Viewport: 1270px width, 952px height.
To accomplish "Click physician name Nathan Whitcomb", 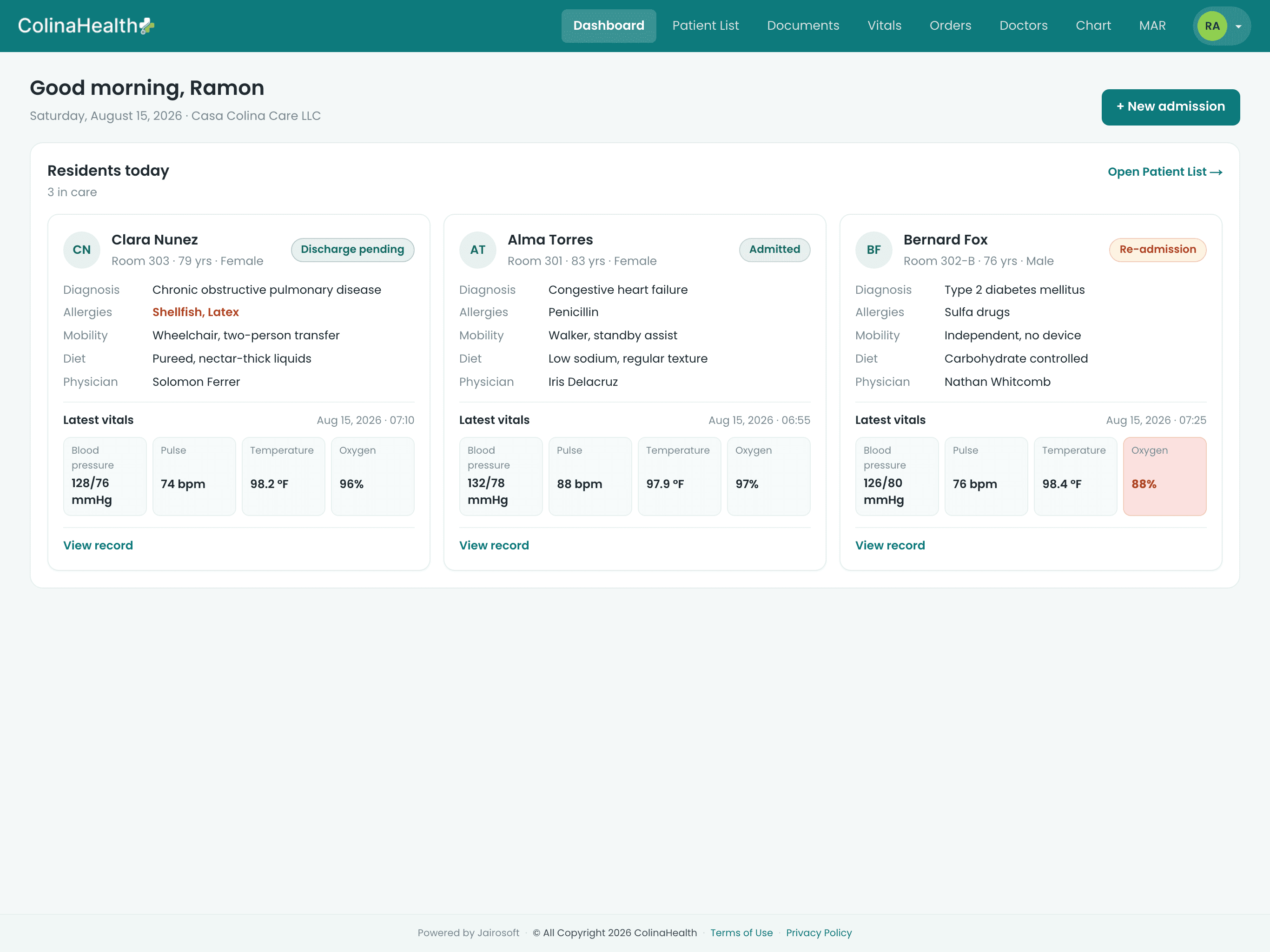I will click(997, 382).
